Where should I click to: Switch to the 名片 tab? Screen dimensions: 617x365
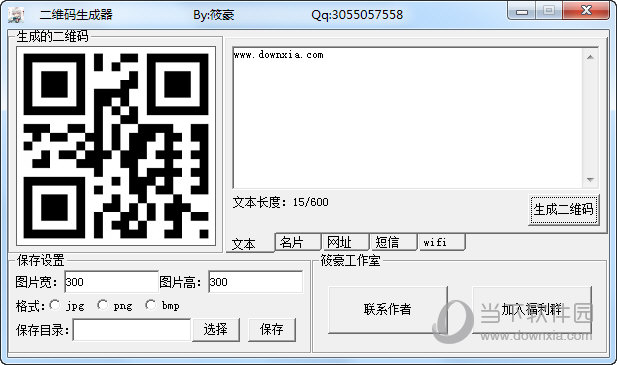[x=298, y=242]
